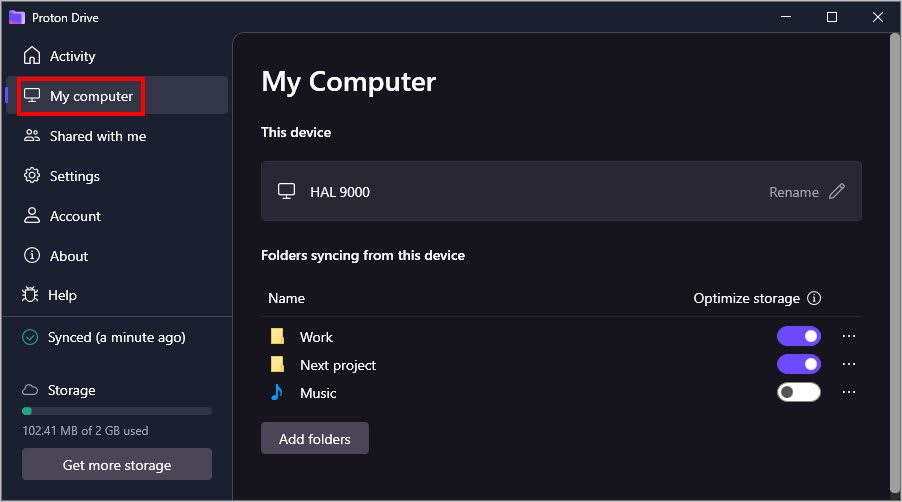The width and height of the screenshot is (902, 502).
Task: Open the Account page
Action: (117, 216)
